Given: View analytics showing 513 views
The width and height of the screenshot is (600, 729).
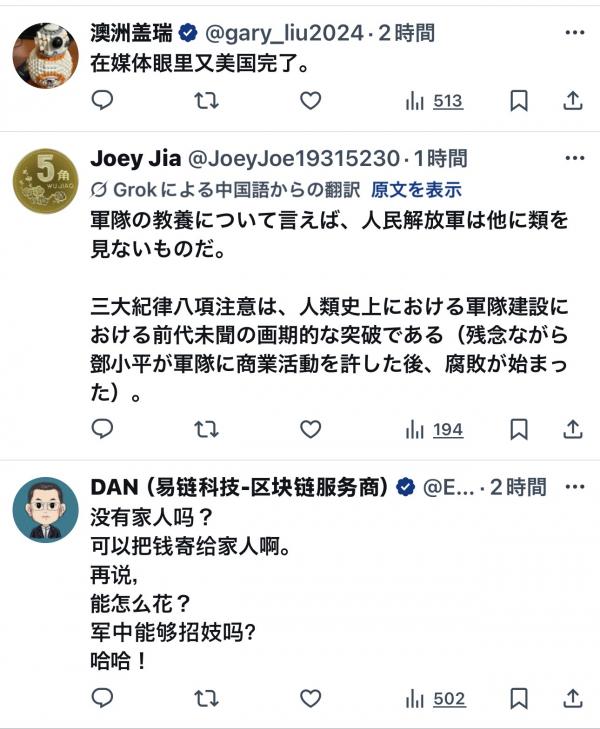Looking at the screenshot, I should coord(434,100).
